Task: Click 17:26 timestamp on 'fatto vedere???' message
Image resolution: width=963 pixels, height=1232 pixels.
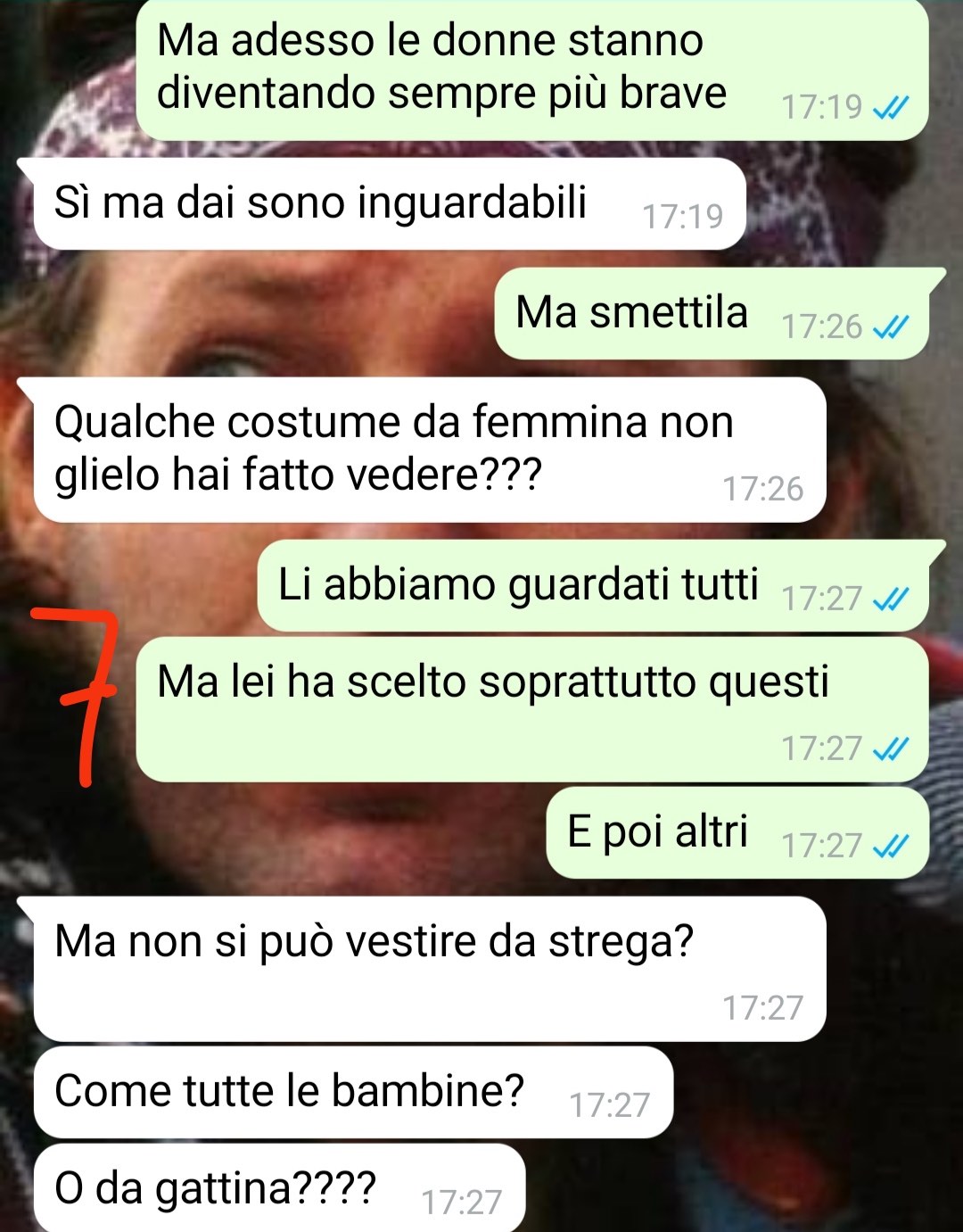Action: (763, 490)
